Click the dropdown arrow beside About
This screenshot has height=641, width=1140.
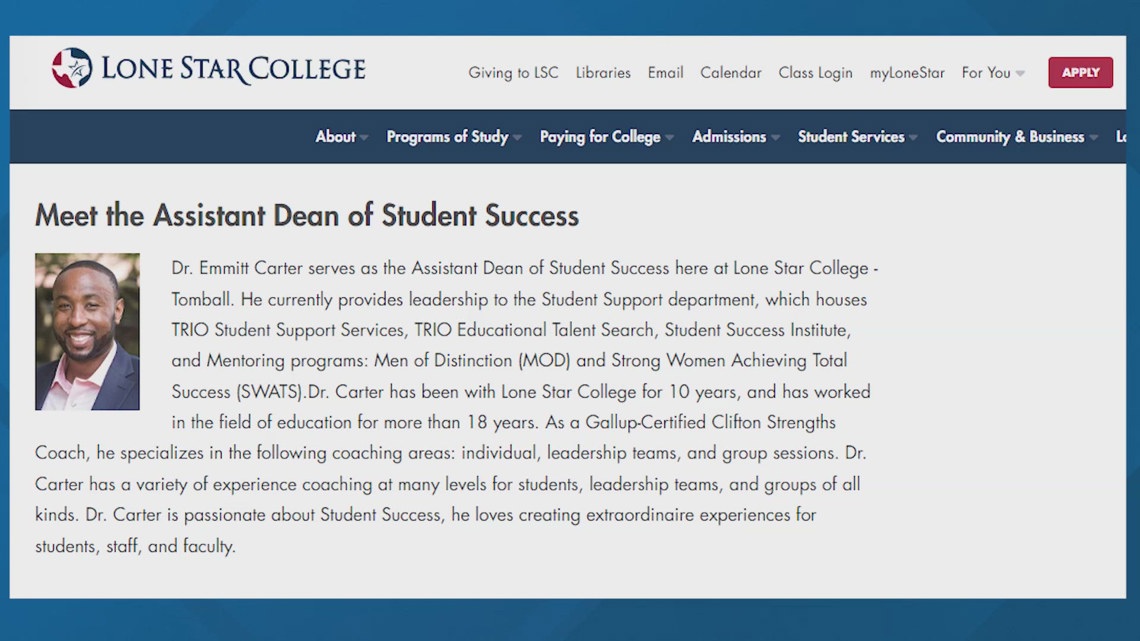pyautogui.click(x=364, y=138)
